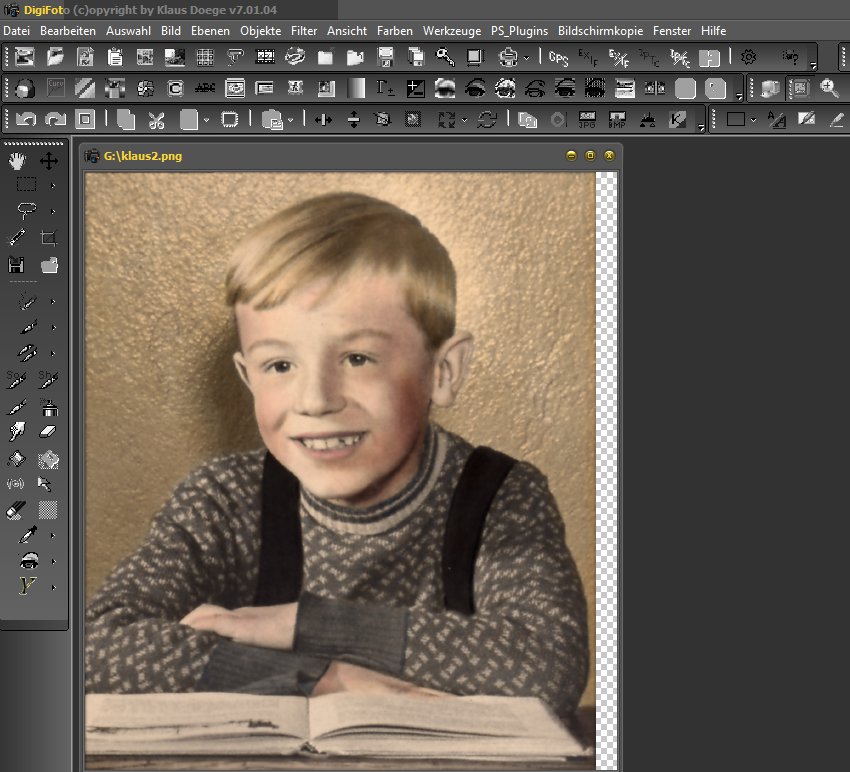Viewport: 850px width, 772px height.
Task: Click the magnifier zoom icon
Action: pyautogui.click(x=829, y=88)
